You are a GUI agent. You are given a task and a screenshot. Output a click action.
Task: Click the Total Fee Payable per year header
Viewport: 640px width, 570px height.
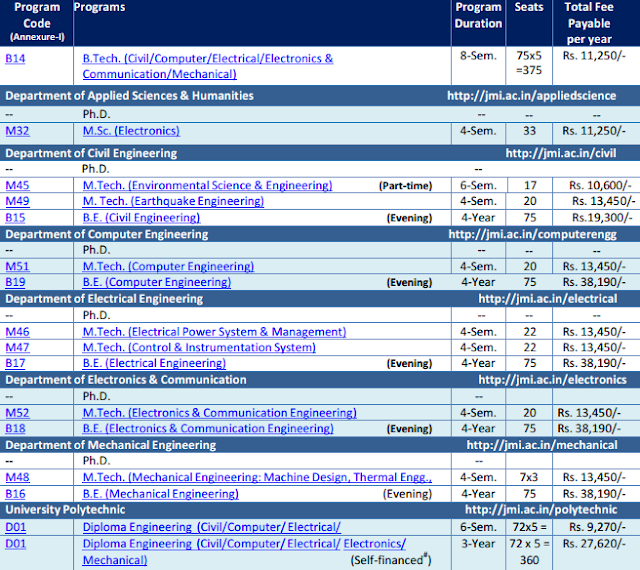point(589,23)
